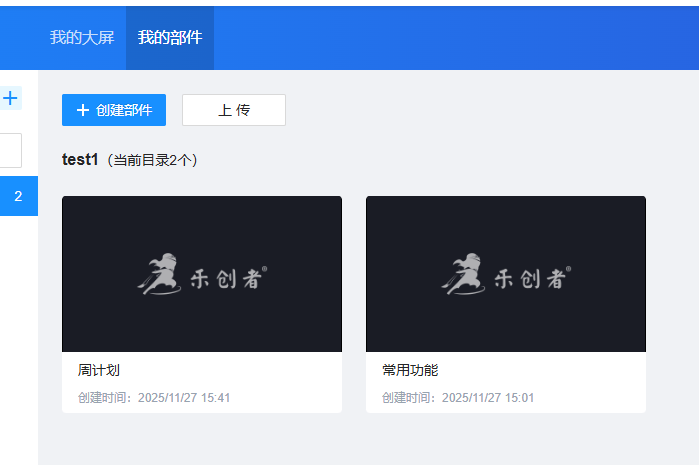Image resolution: width=699 pixels, height=465 pixels.
Task: Click the ninja logo on 周计划 preview
Action: (x=156, y=277)
